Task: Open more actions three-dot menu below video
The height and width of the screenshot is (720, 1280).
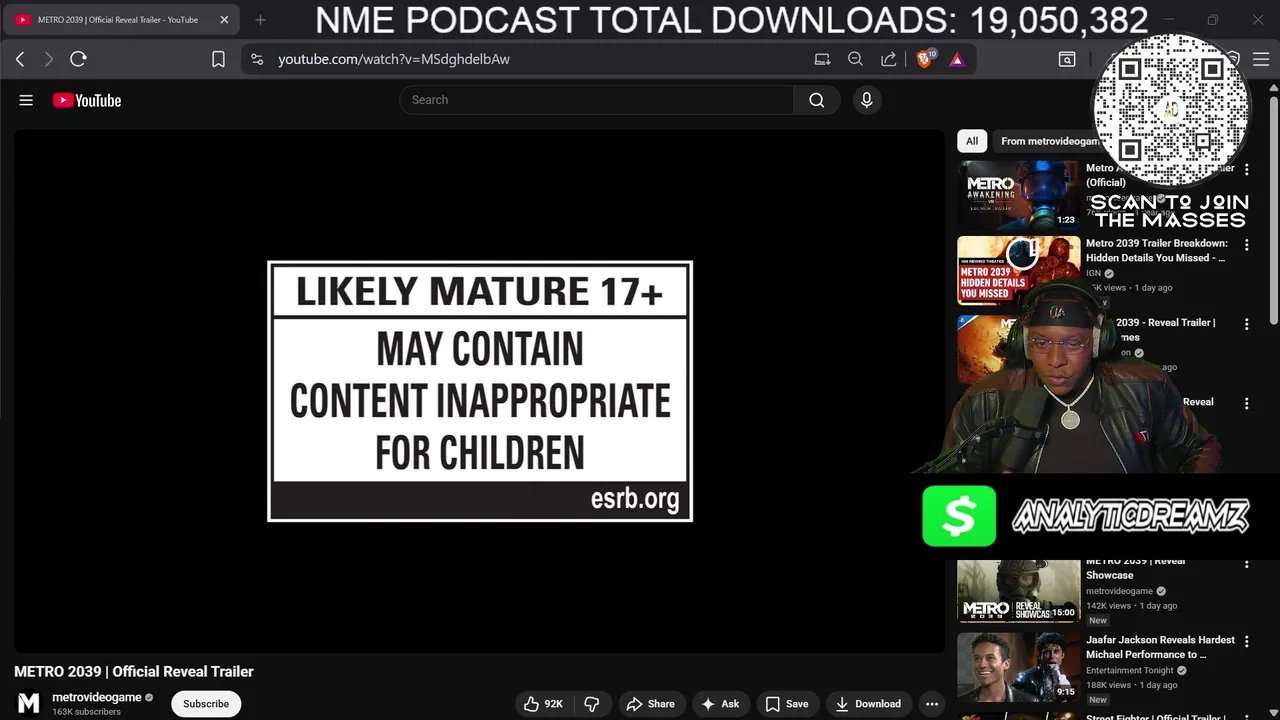Action: point(932,704)
